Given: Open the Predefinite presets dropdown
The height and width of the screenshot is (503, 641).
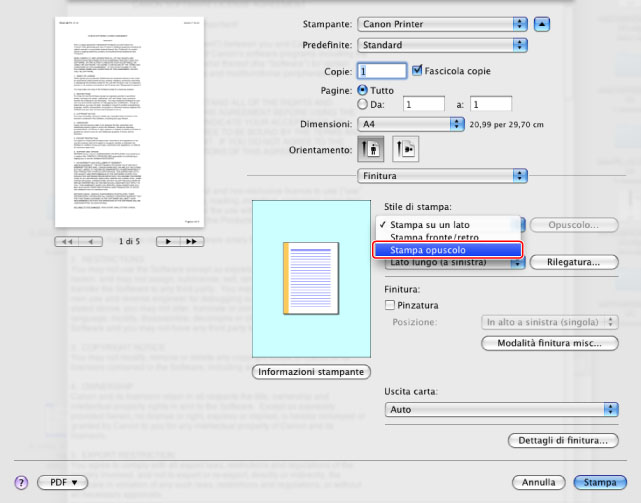Looking at the screenshot, I should coord(443,45).
